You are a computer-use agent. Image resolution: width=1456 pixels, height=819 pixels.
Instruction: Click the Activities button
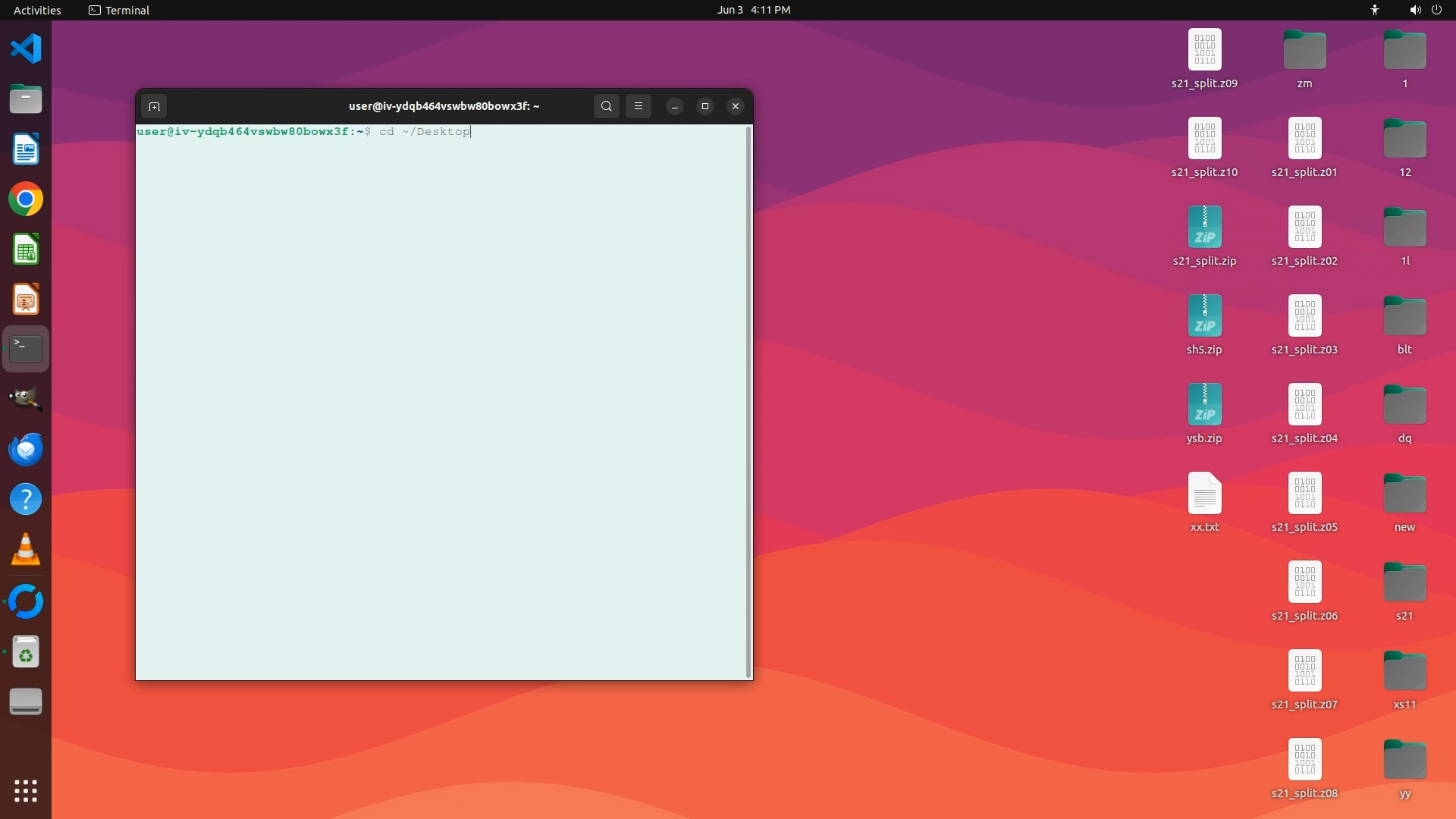[37, 10]
